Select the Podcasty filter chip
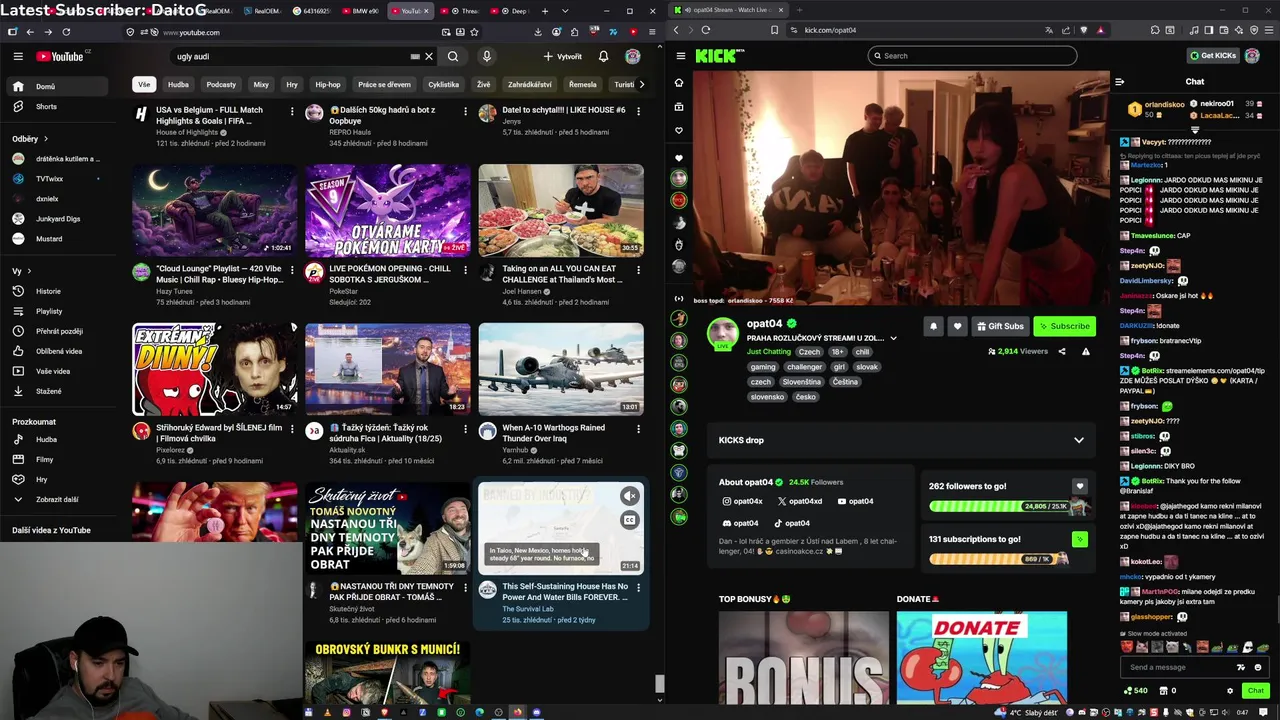 coord(221,84)
